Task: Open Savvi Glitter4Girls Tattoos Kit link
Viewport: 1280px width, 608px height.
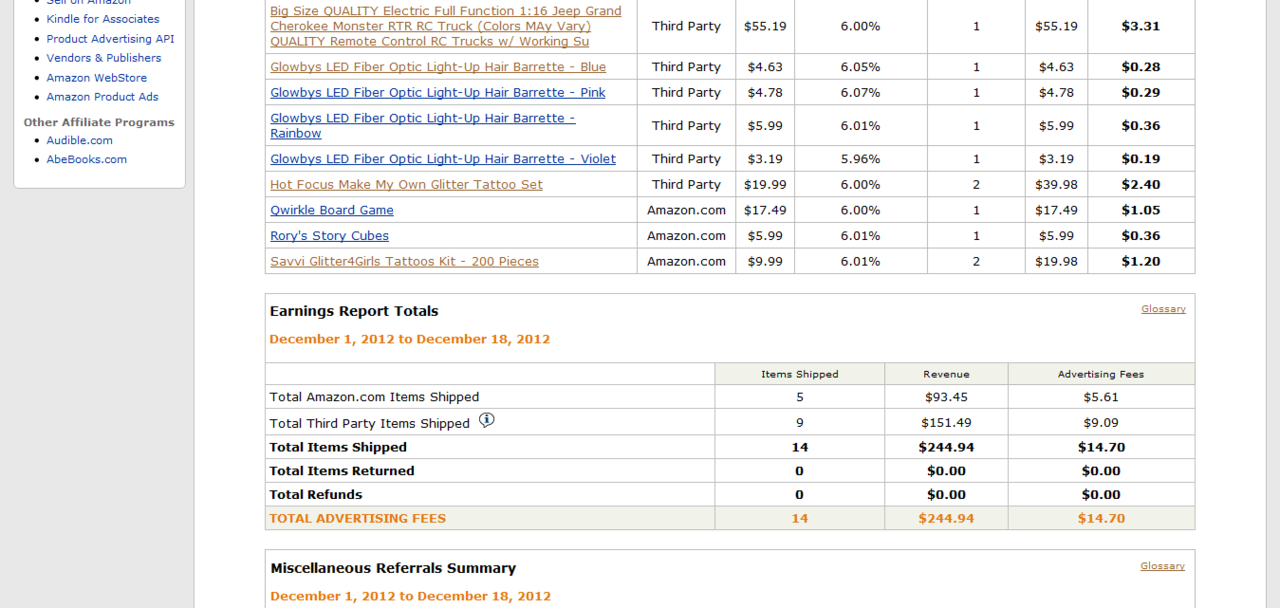Action: 404,262
